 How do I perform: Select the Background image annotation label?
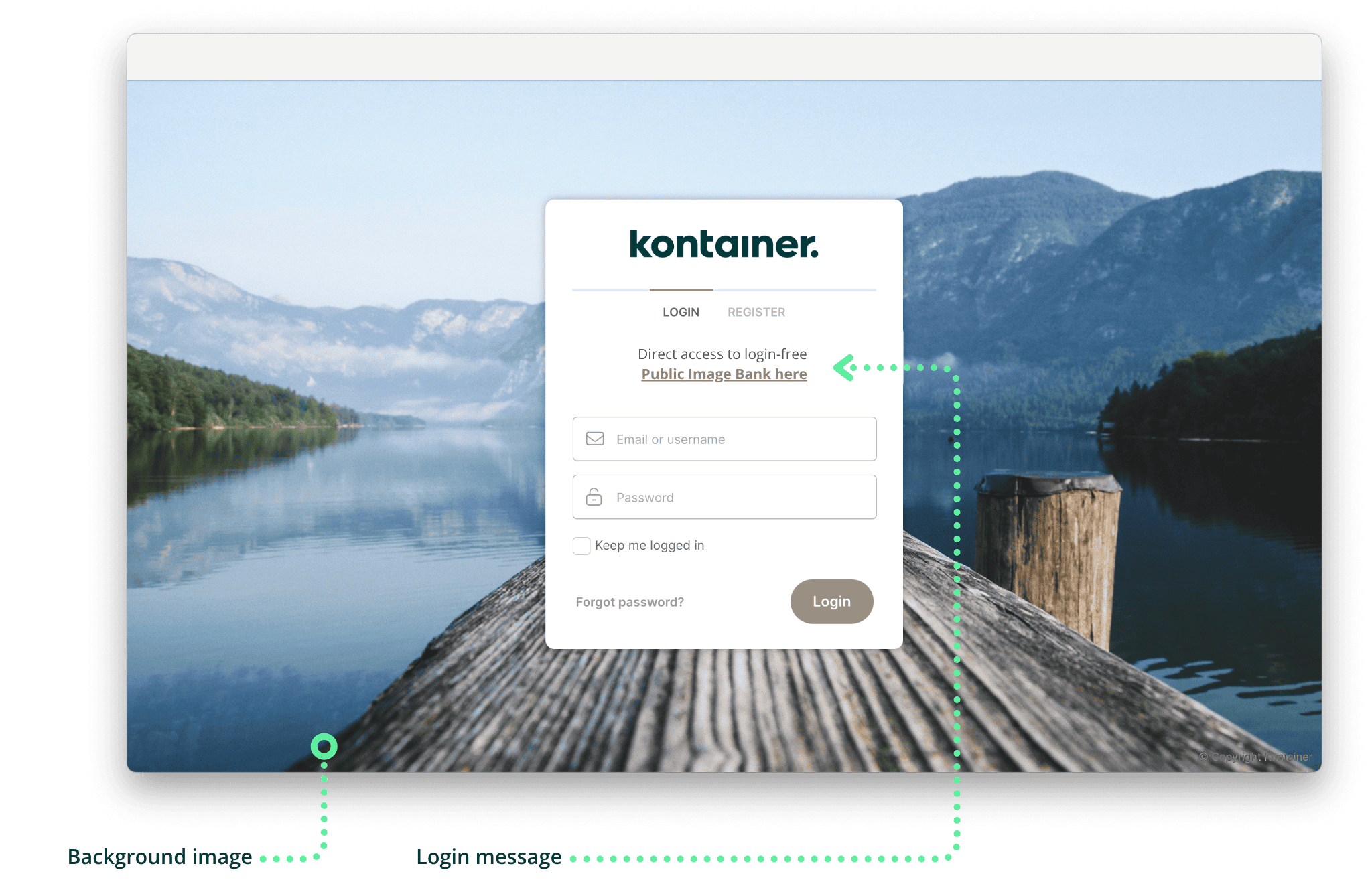161,857
